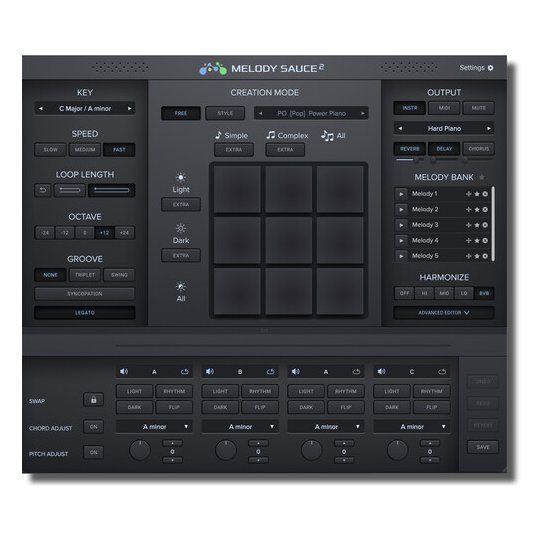Set speed to Slow
The image size is (540, 540).
pos(51,150)
